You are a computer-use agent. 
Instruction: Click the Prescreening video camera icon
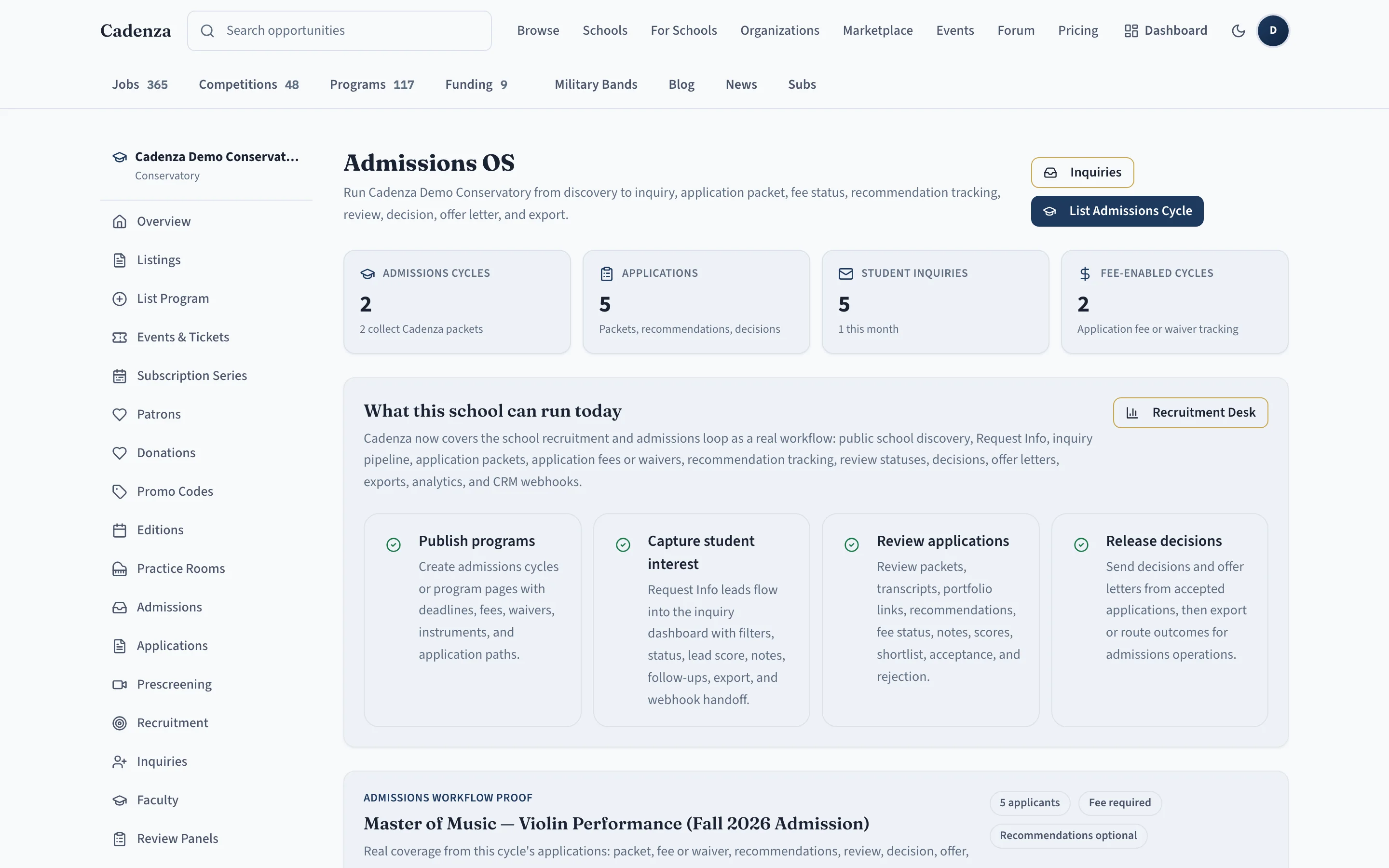tap(120, 684)
